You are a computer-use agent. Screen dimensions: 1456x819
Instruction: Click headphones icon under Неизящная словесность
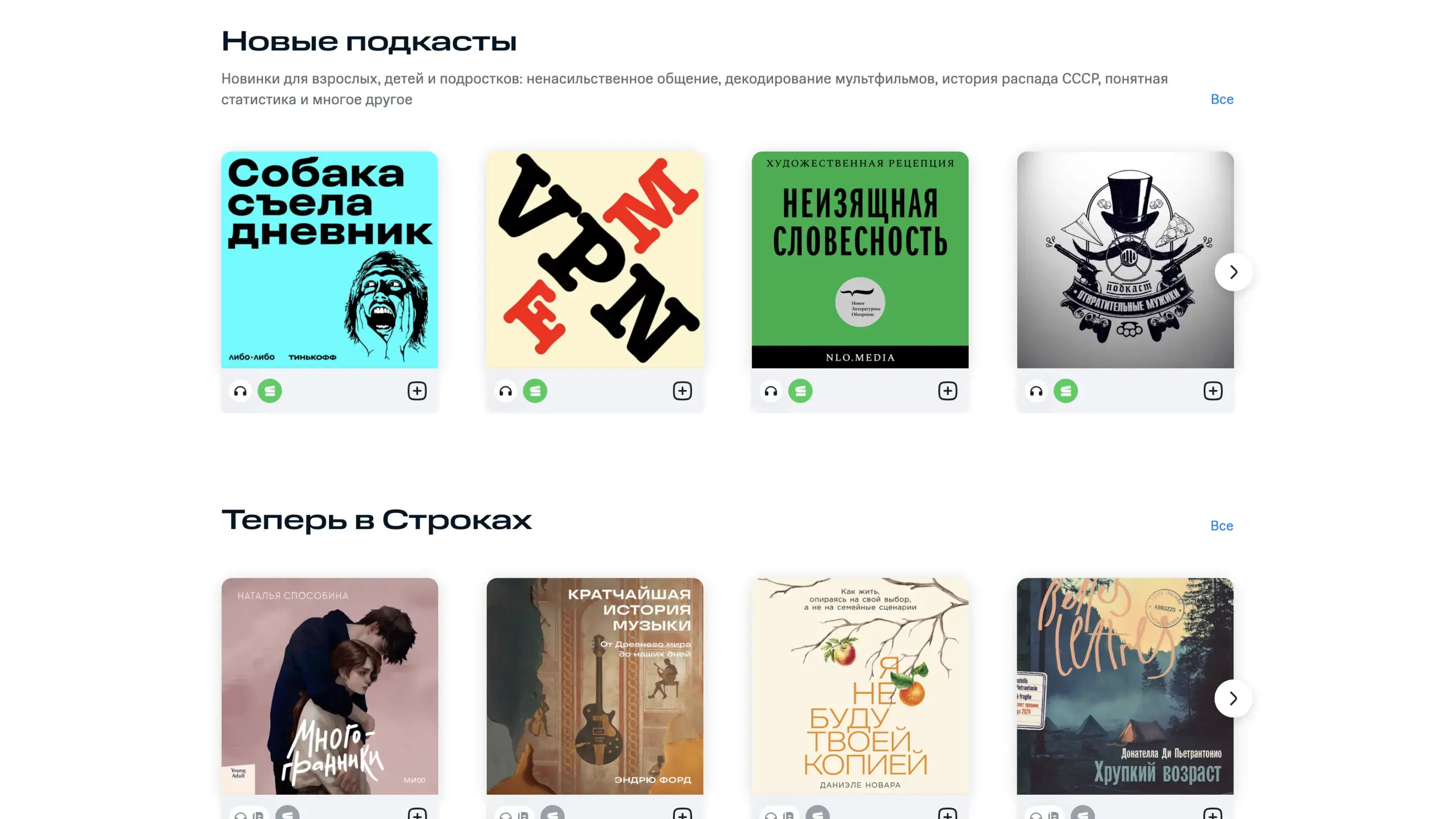click(771, 391)
